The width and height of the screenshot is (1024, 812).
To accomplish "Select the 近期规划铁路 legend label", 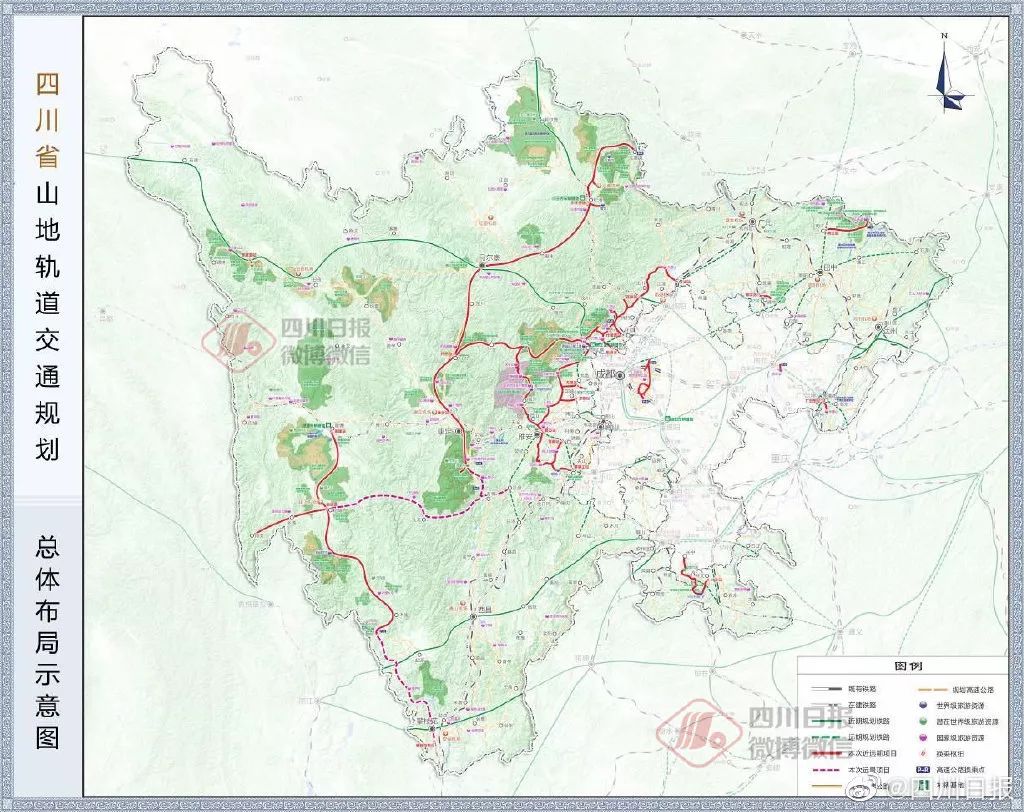I will click(x=868, y=721).
